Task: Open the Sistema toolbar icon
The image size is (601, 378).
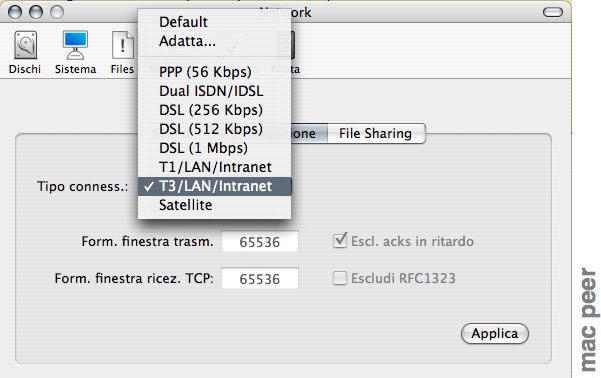Action: 75,53
